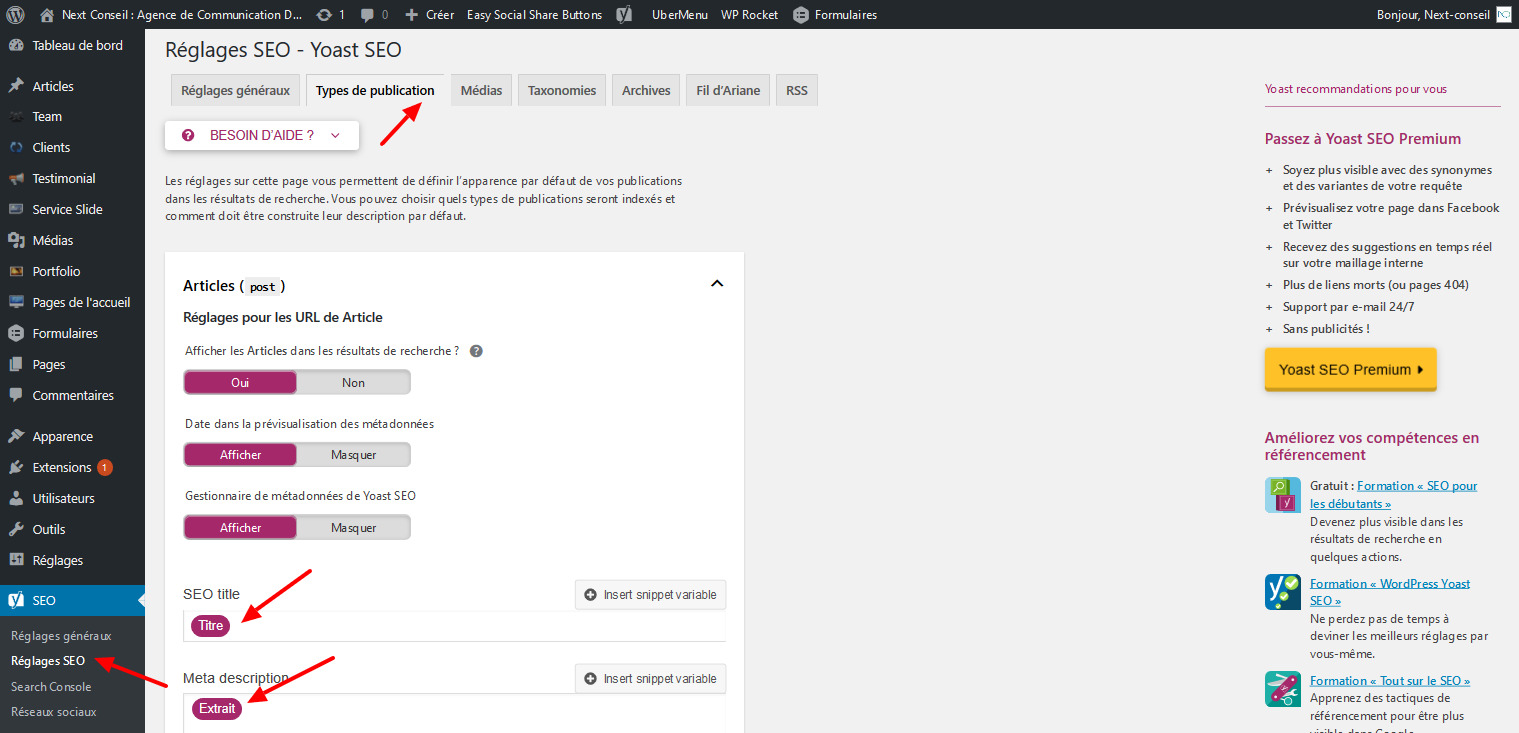1519x733 pixels.
Task: Set Yoast metadata manager to Afficher
Action: (x=240, y=527)
